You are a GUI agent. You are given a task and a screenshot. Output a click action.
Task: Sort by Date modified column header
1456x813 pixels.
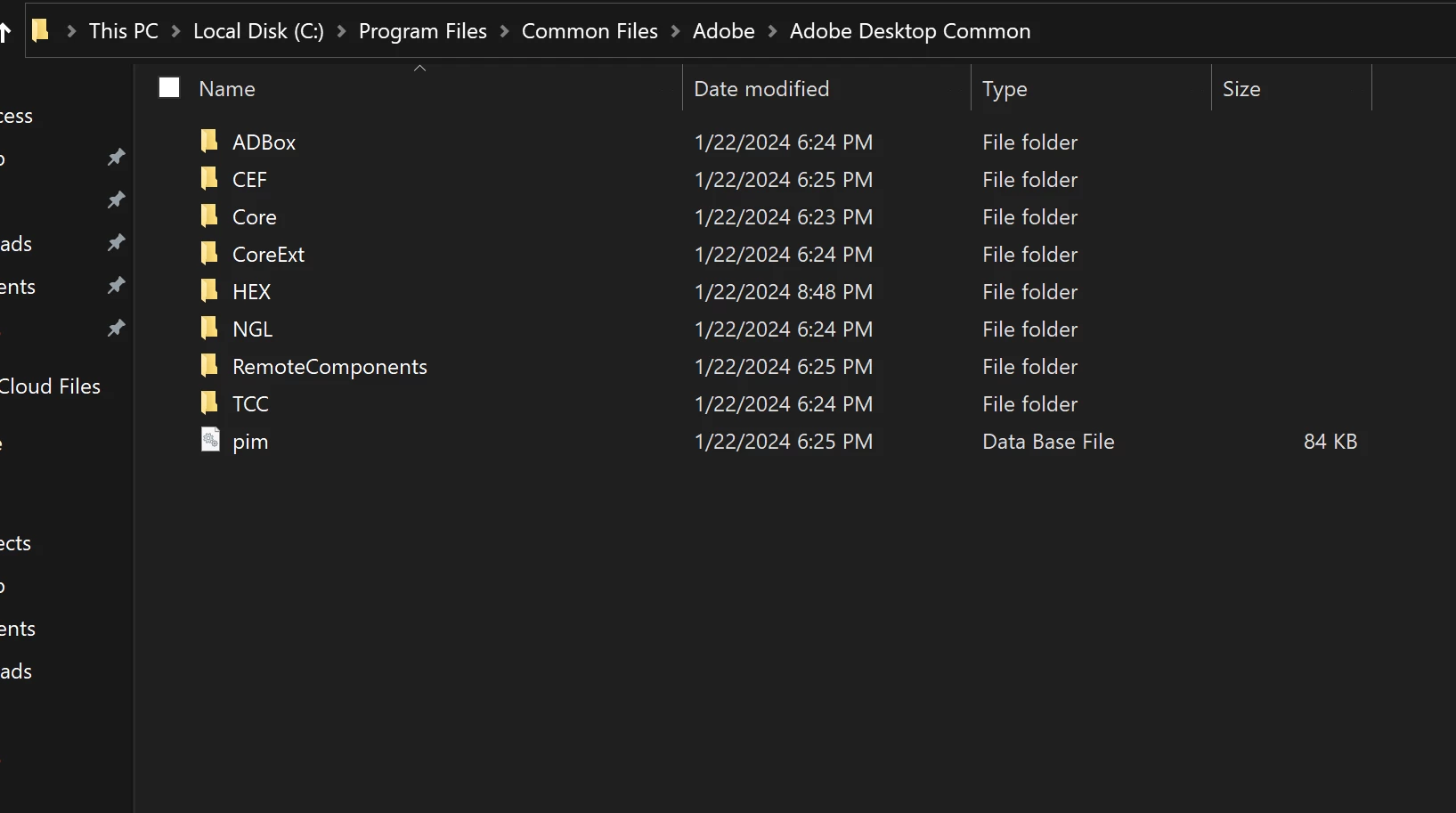pyautogui.click(x=761, y=89)
